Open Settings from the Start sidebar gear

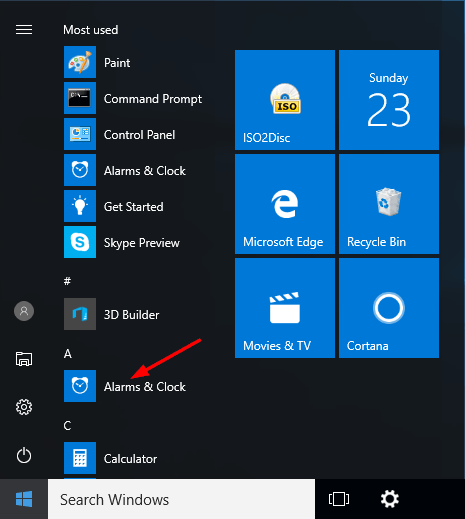tap(24, 407)
